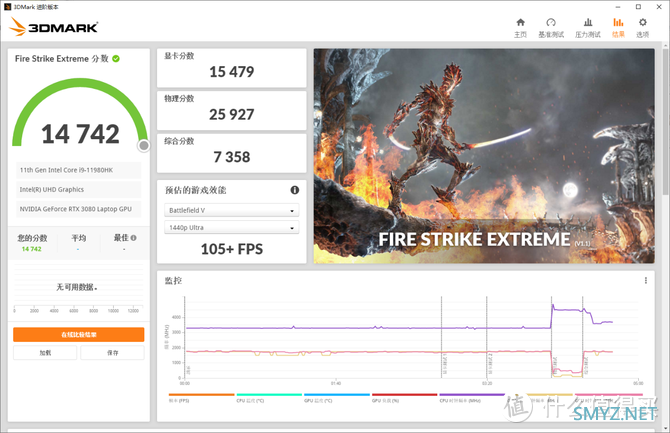Open the monitoring panel three-dot menu
Viewport: 670px width, 433px height.
(x=646, y=280)
